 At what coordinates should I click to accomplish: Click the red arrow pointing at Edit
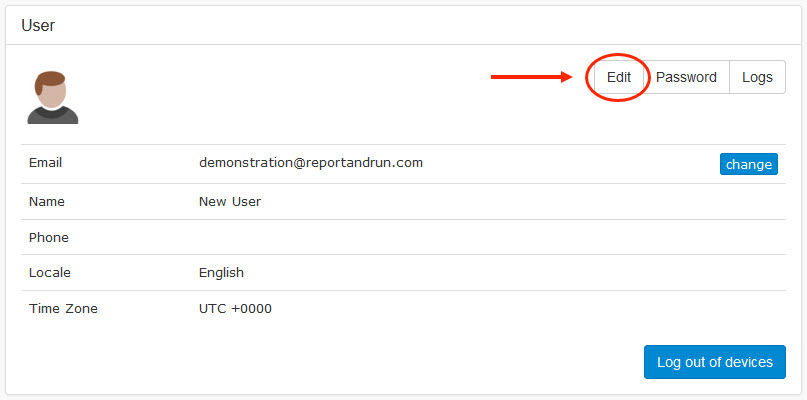530,77
